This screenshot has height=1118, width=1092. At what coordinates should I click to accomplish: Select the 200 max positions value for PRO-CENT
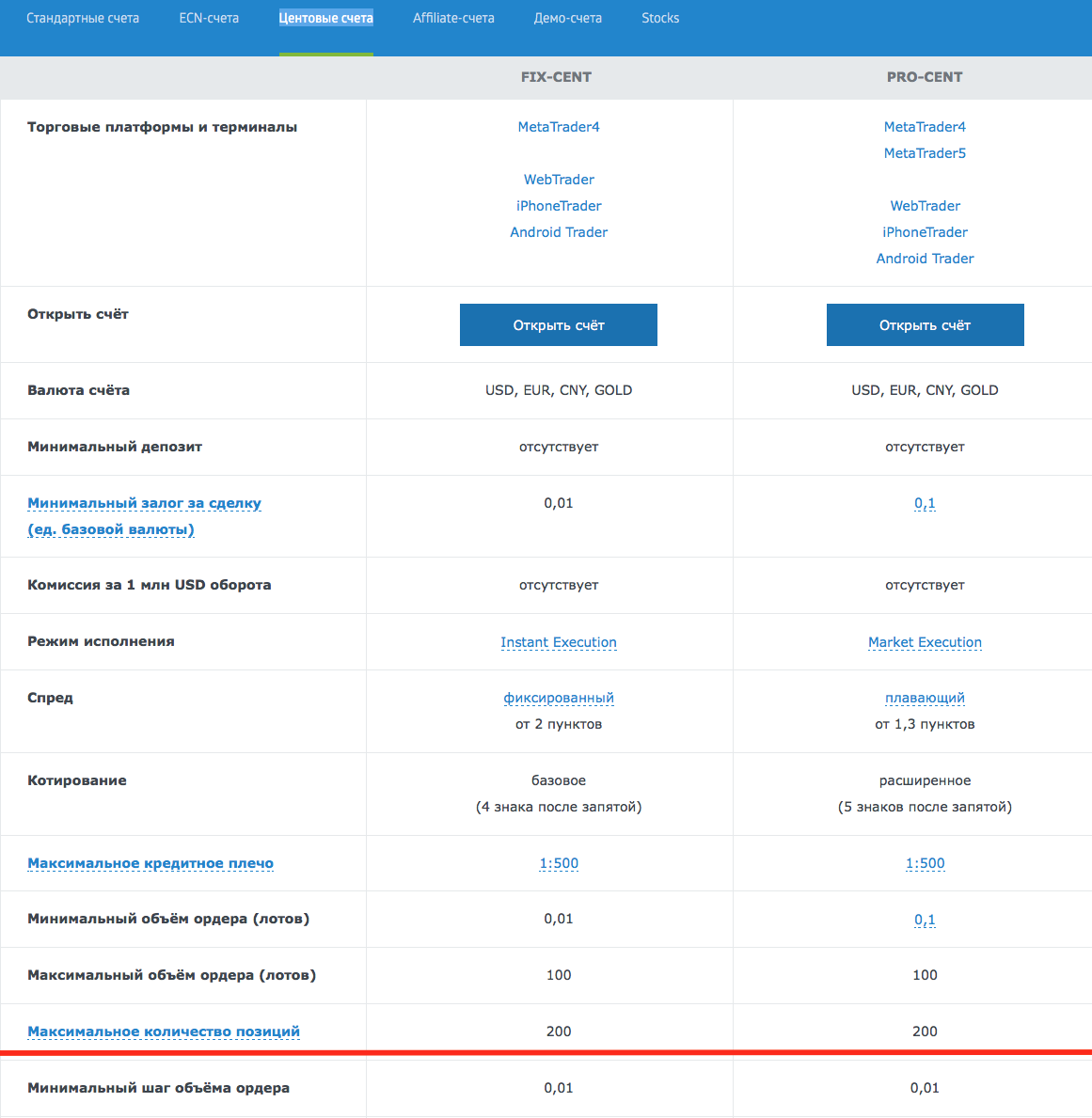click(x=926, y=1031)
